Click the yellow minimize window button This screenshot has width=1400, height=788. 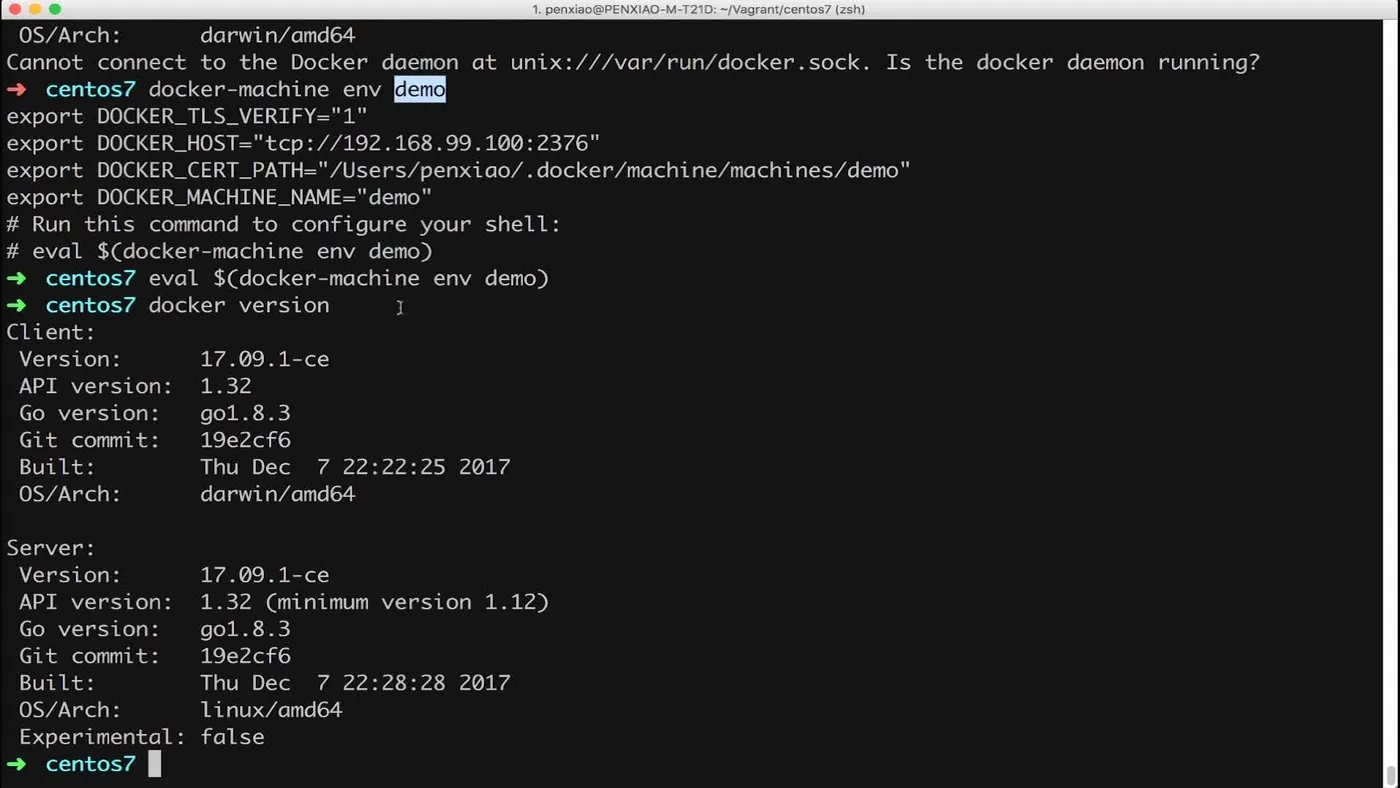[x=34, y=9]
